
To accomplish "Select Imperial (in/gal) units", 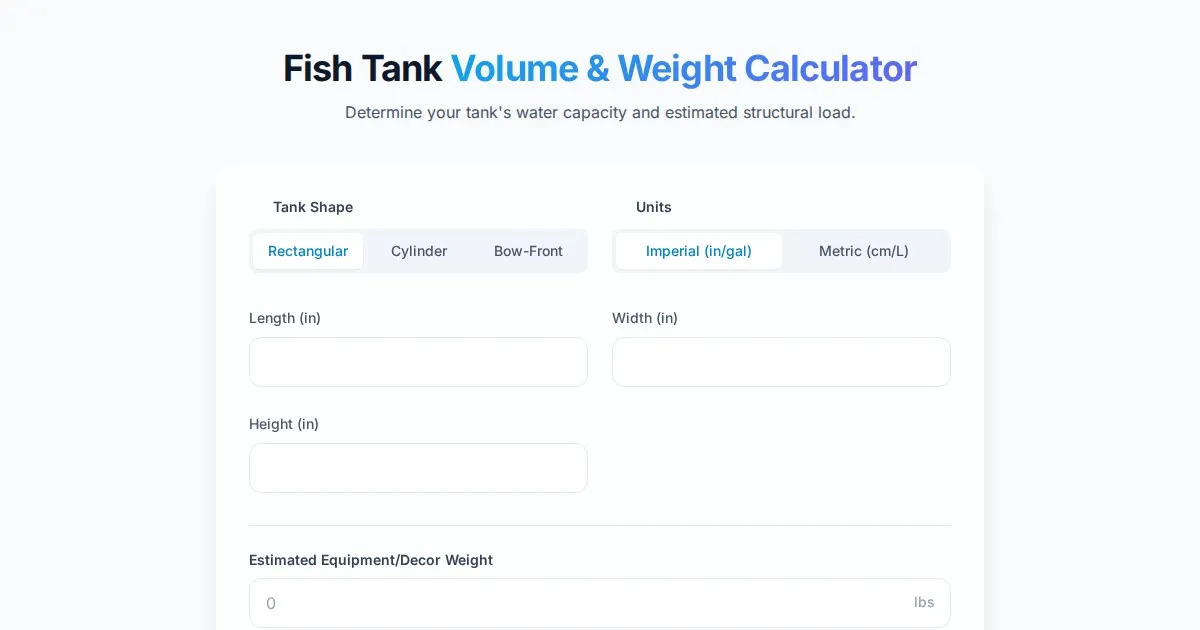I will click(699, 251).
